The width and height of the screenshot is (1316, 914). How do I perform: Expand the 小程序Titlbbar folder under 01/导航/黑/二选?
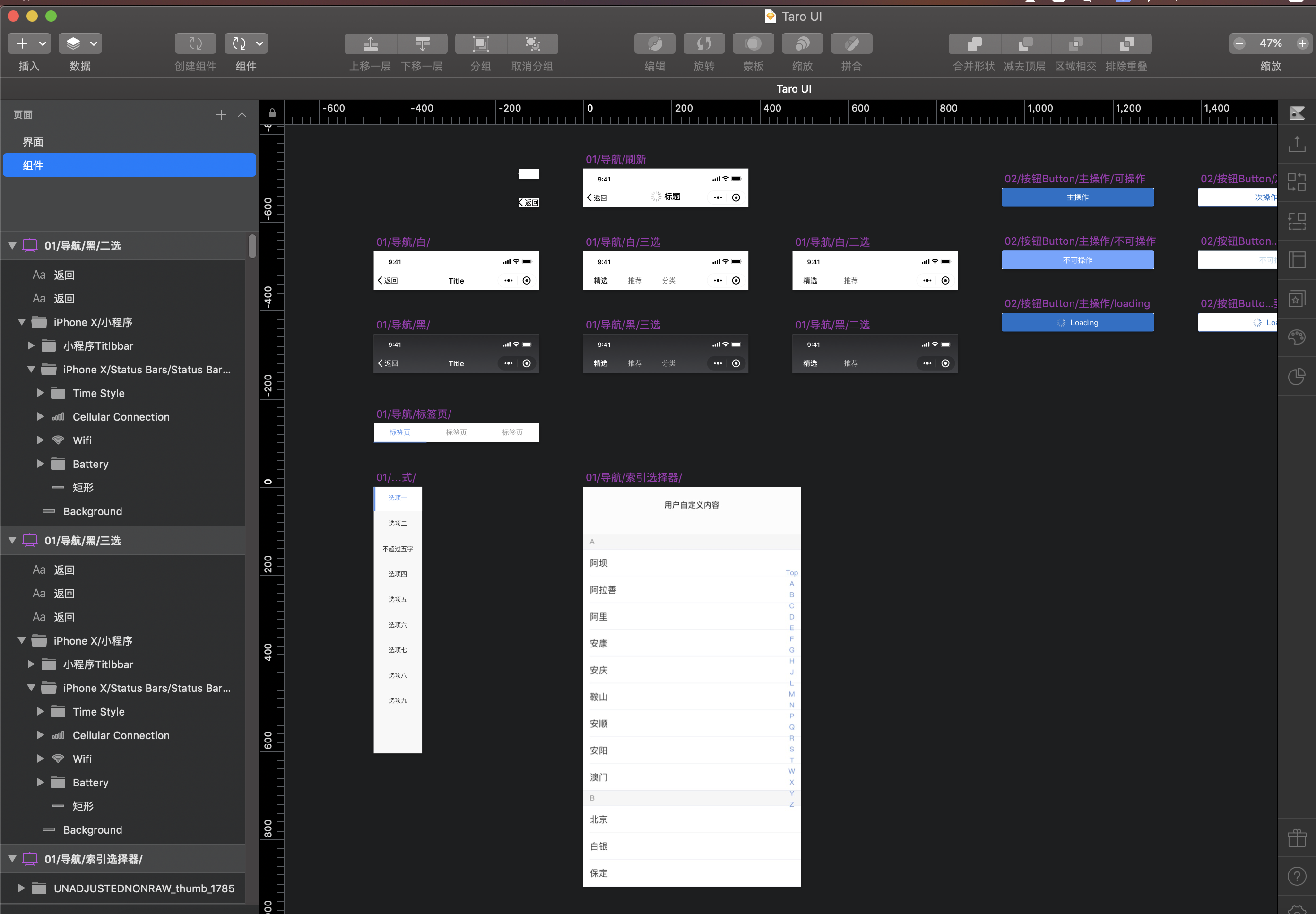point(31,346)
